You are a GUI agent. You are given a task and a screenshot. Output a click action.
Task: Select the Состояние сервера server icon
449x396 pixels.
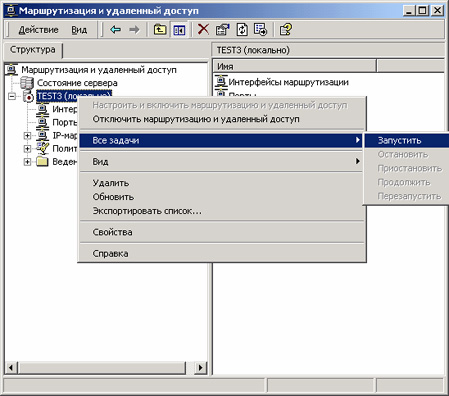pyautogui.click(x=27, y=83)
